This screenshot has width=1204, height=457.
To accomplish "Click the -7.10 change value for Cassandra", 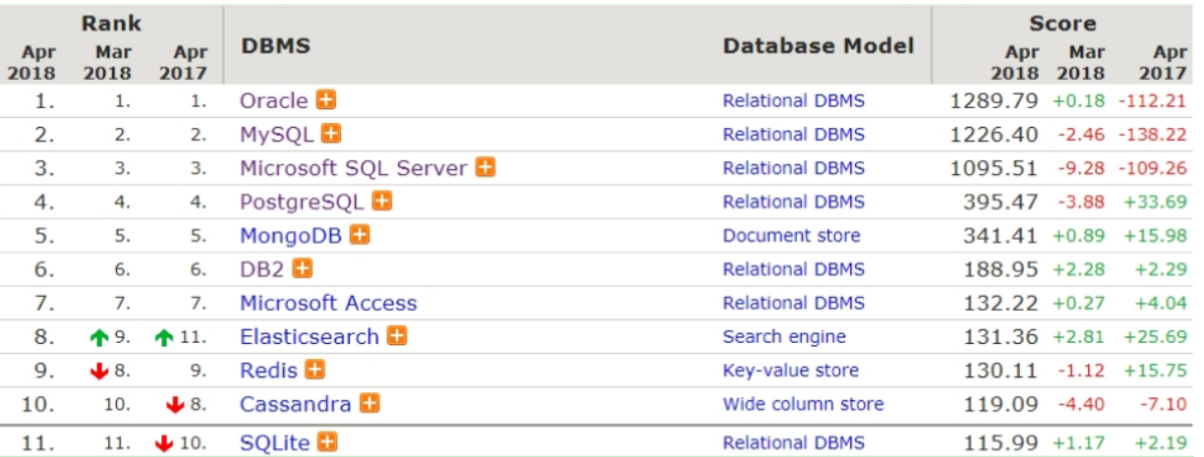I will 1162,404.
